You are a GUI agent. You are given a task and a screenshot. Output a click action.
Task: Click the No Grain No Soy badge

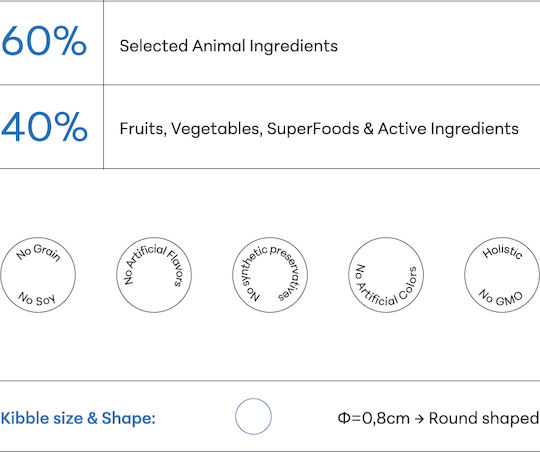coord(38,275)
